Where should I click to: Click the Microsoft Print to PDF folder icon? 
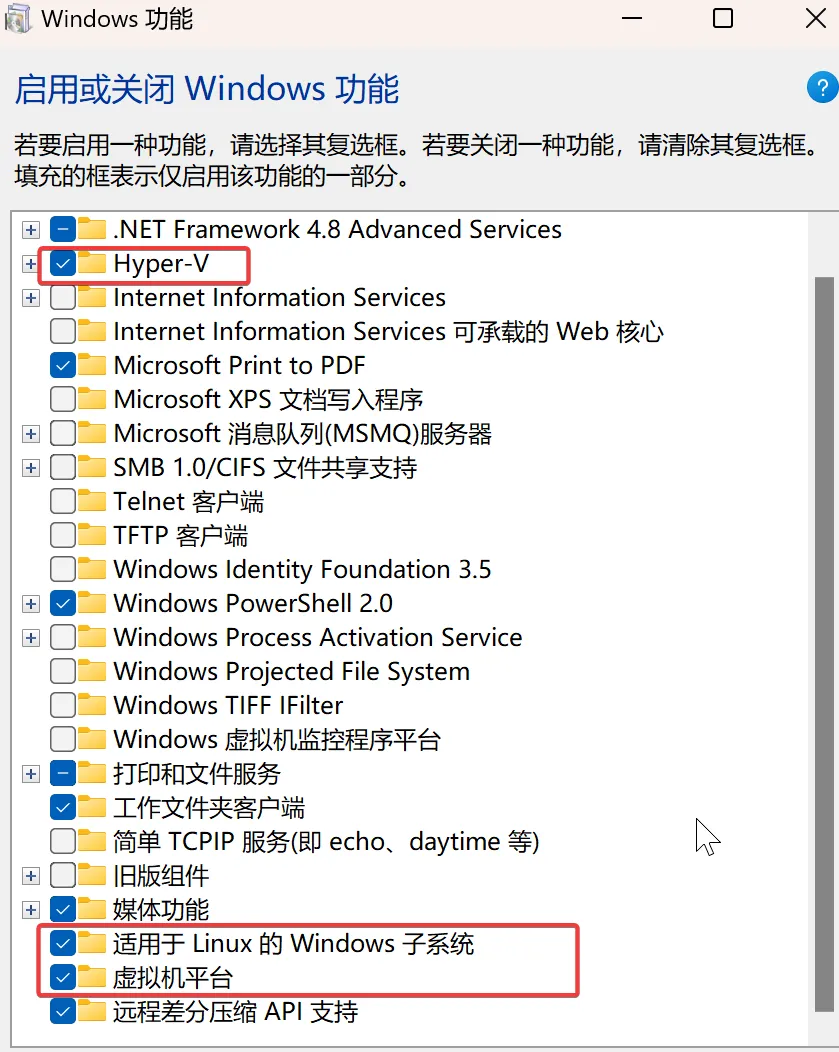point(92,366)
